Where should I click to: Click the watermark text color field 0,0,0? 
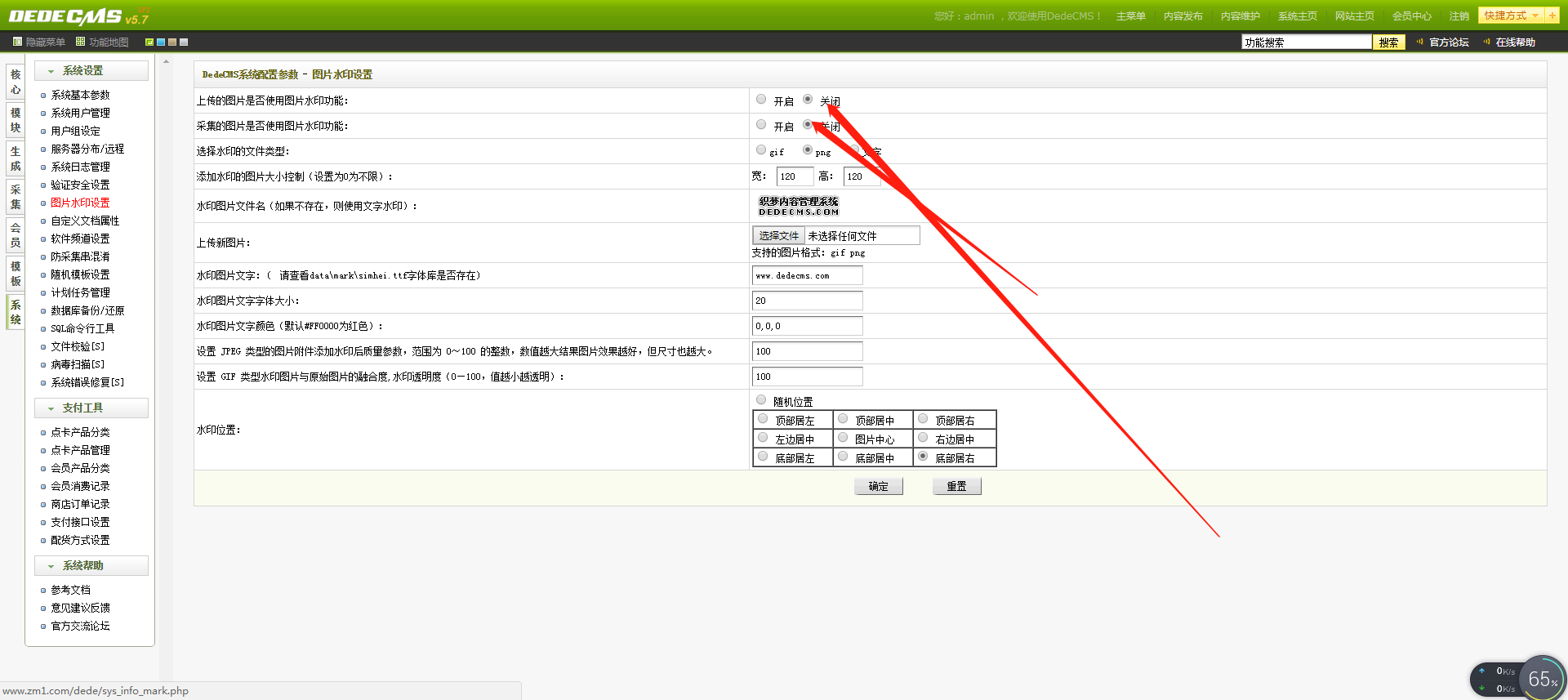tap(807, 327)
